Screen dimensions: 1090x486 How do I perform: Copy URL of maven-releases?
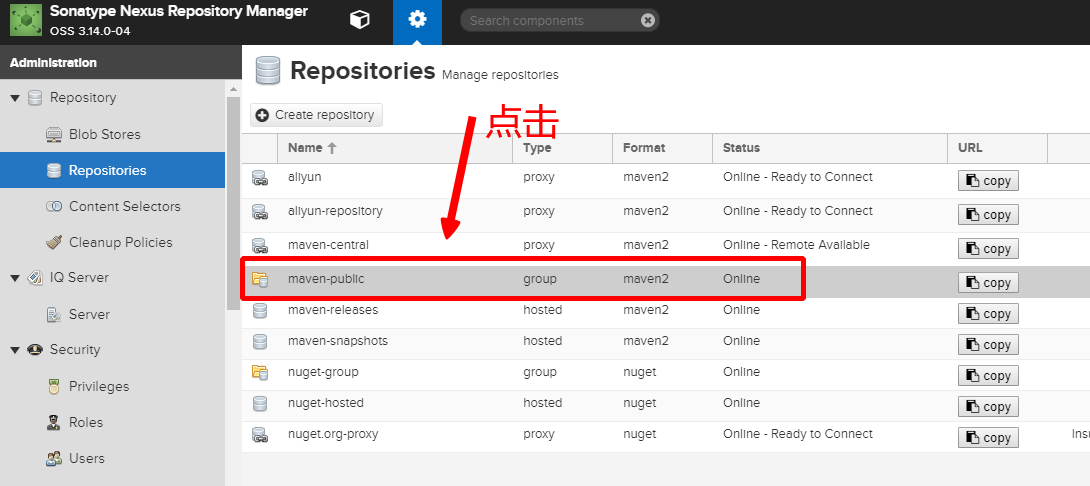[989, 314]
